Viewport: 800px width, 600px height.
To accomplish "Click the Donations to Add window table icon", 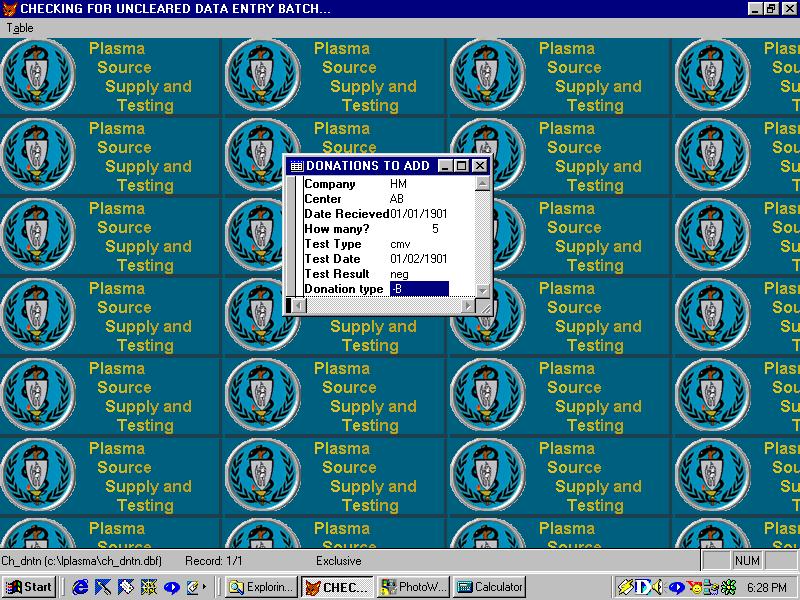I will 296,166.
